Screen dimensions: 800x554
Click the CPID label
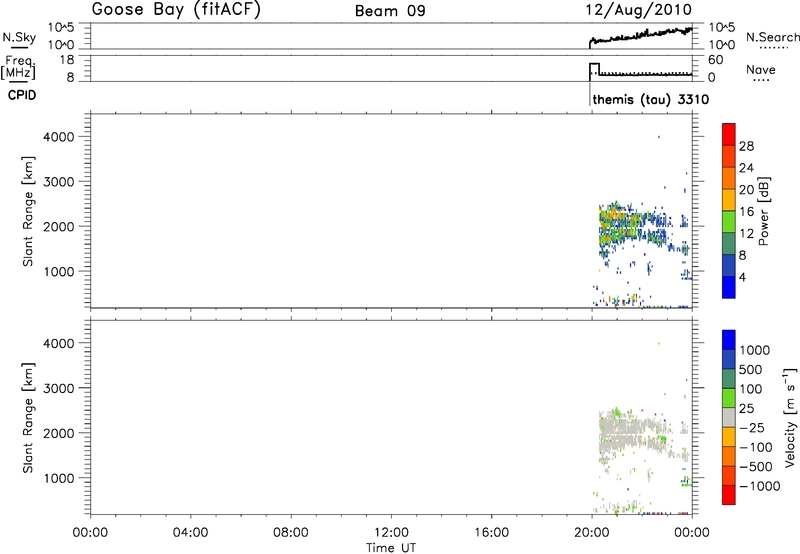click(17, 96)
